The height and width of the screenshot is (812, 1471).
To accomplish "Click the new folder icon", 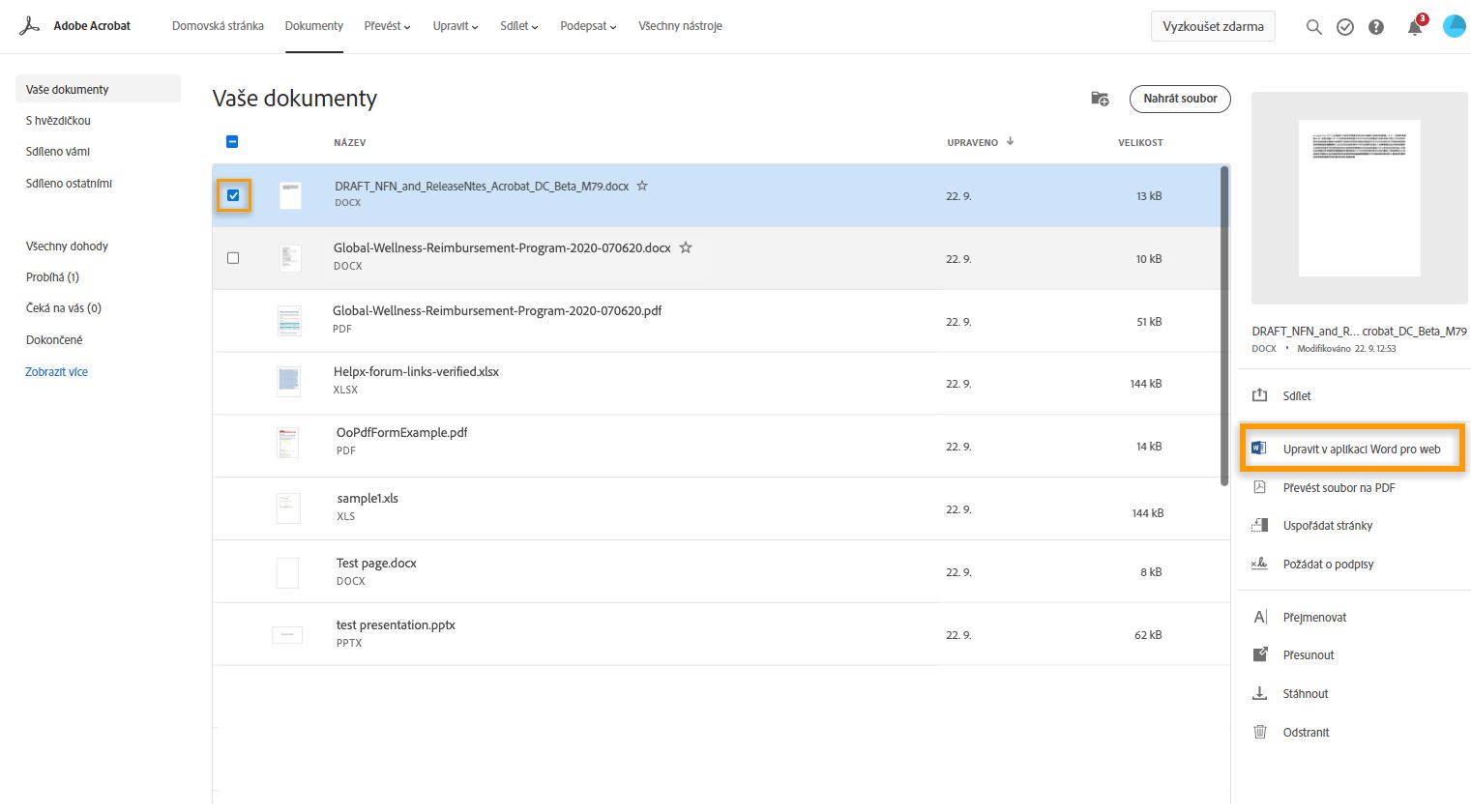I will (1100, 99).
